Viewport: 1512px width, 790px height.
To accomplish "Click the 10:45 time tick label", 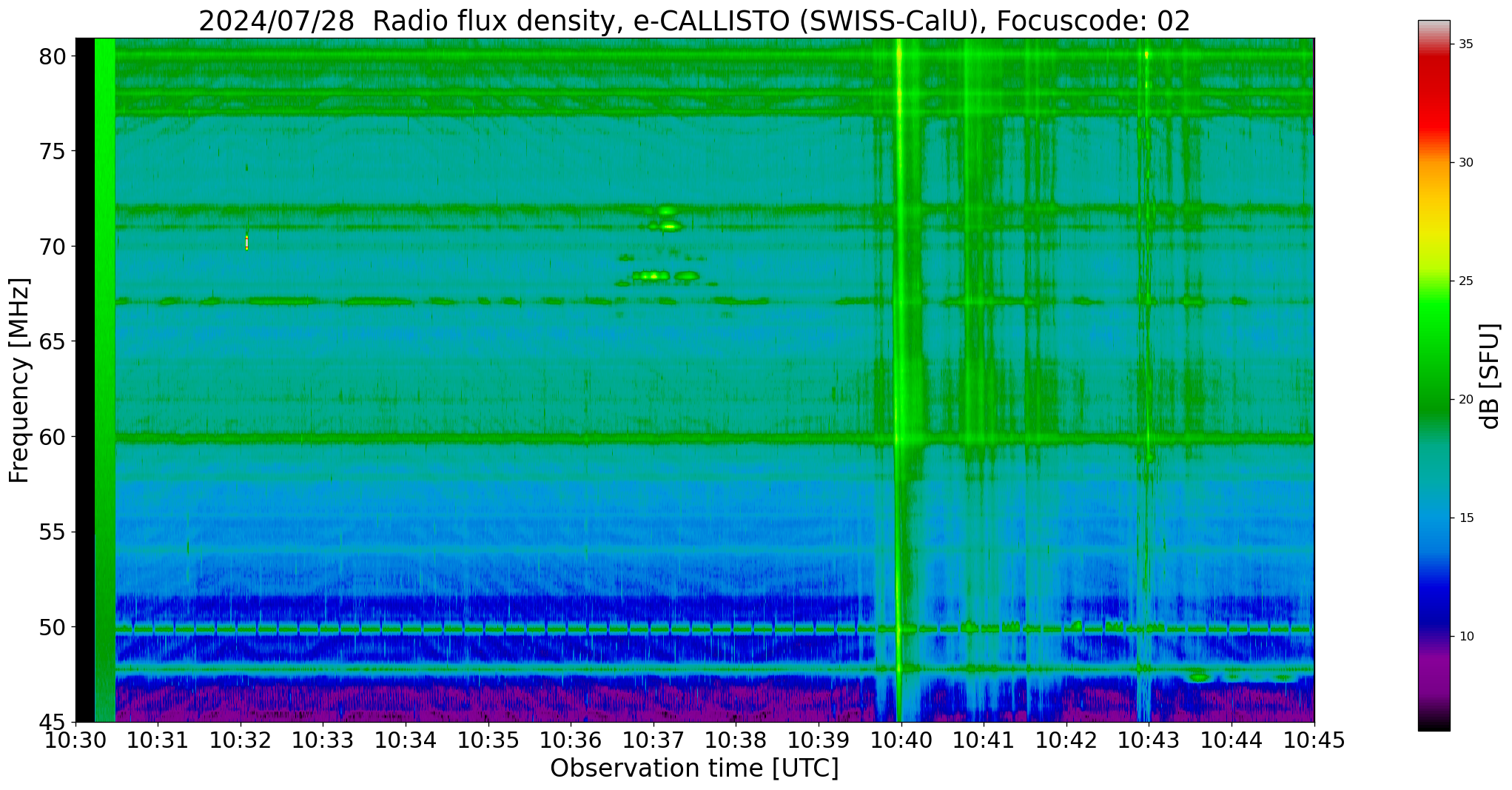I will (x=1314, y=740).
